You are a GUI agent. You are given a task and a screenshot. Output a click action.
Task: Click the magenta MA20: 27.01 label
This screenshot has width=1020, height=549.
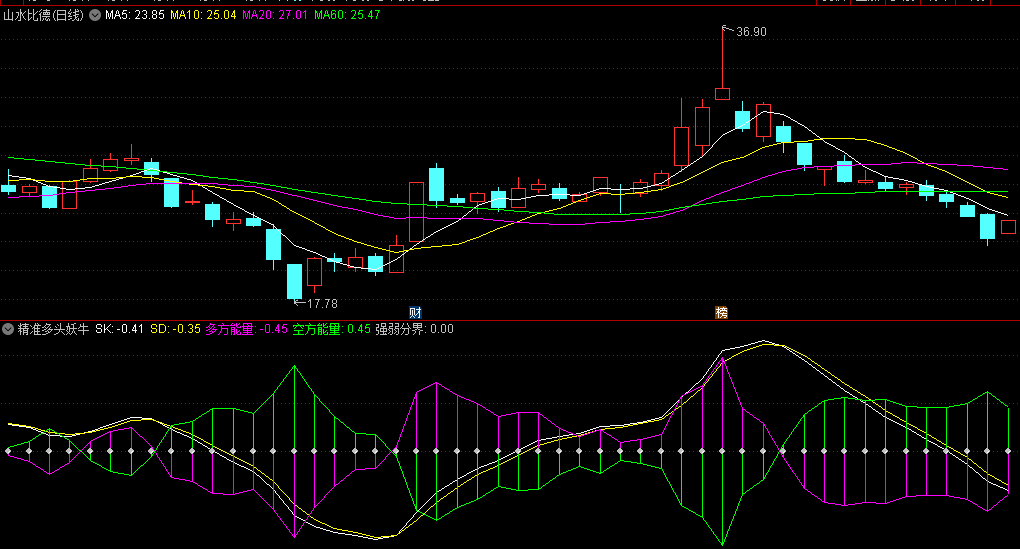click(275, 16)
